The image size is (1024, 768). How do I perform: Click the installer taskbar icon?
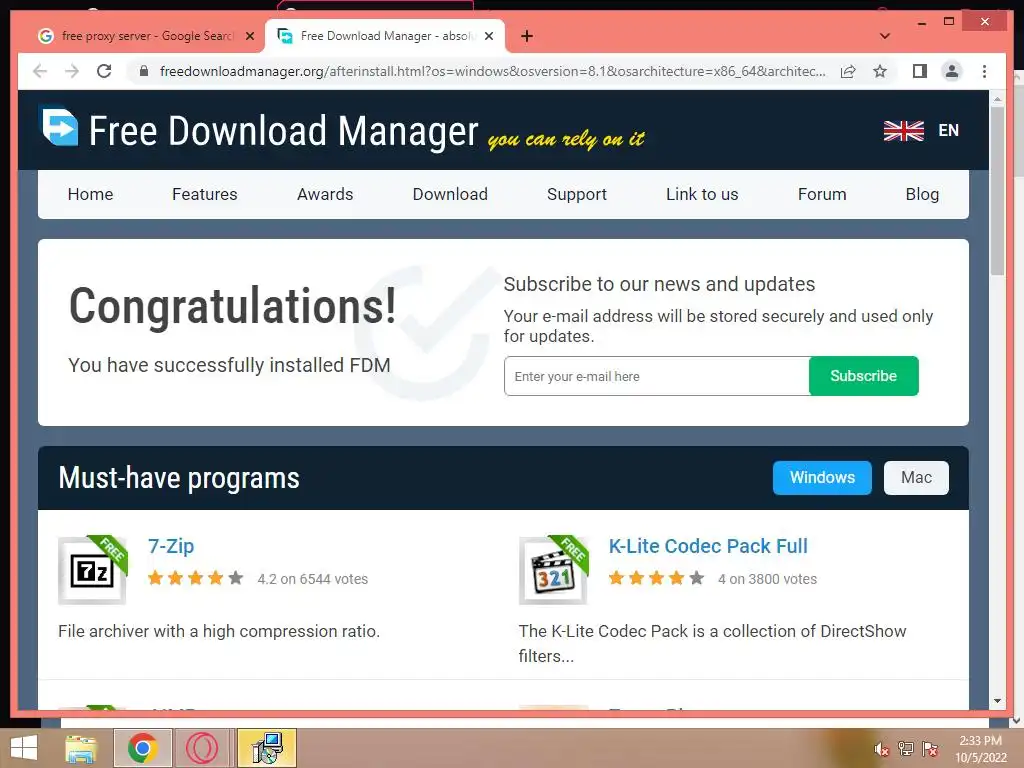pos(266,748)
